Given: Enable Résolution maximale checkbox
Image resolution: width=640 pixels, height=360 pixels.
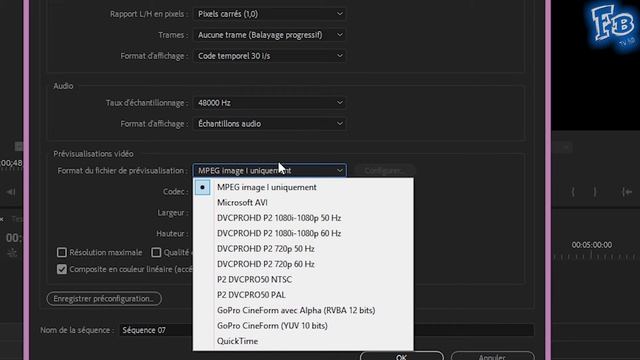Looking at the screenshot, I should [62, 253].
